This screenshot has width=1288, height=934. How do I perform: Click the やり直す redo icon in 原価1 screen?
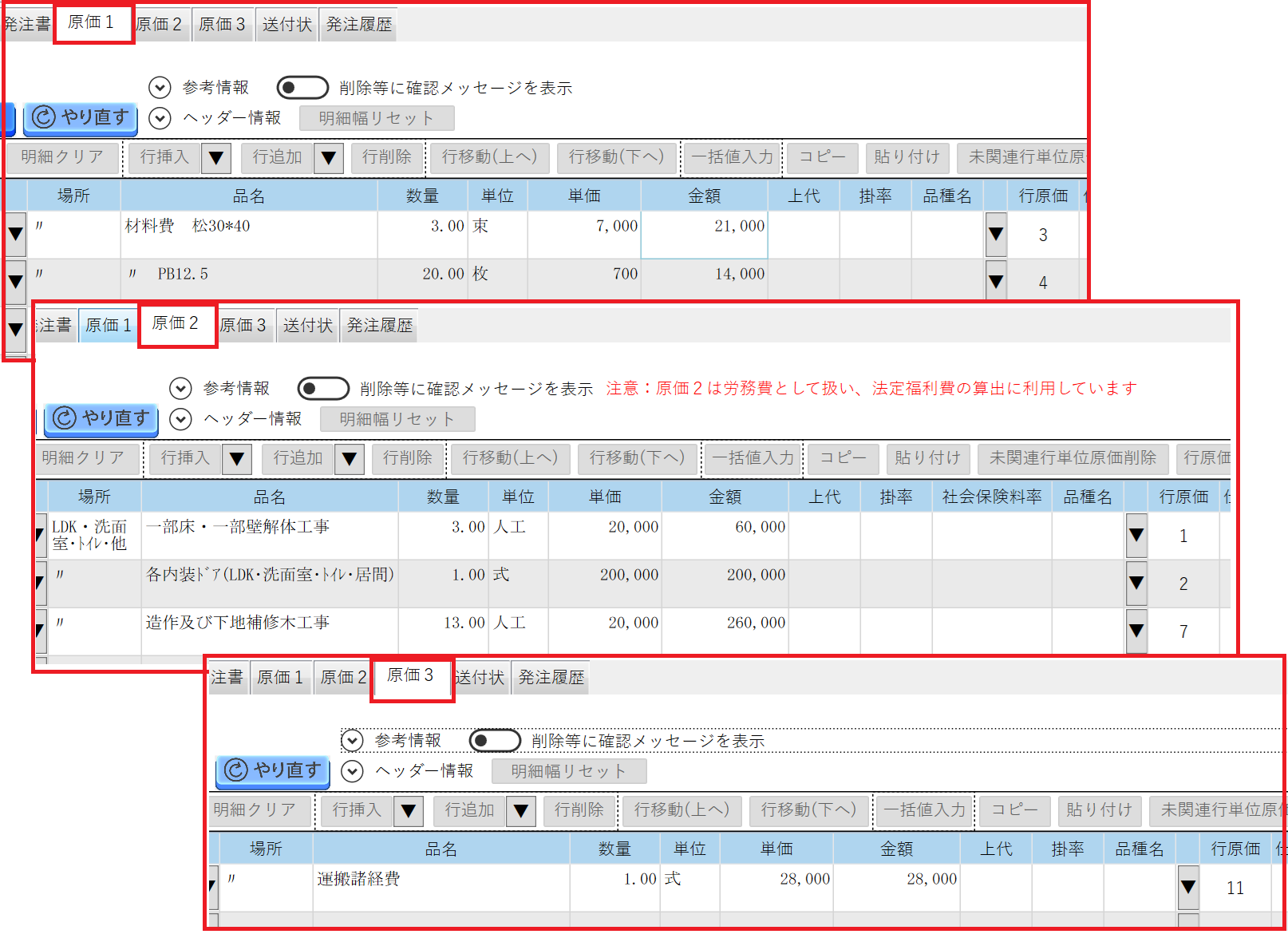point(44,117)
